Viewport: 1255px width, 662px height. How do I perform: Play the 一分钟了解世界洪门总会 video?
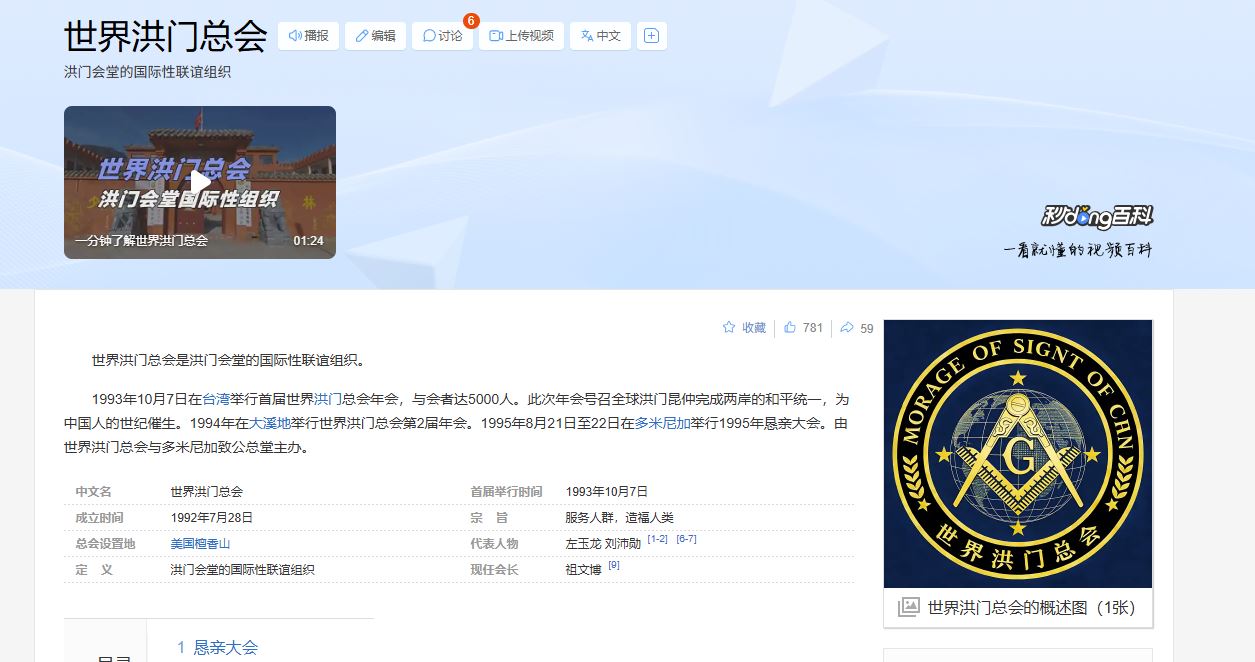tap(199, 181)
